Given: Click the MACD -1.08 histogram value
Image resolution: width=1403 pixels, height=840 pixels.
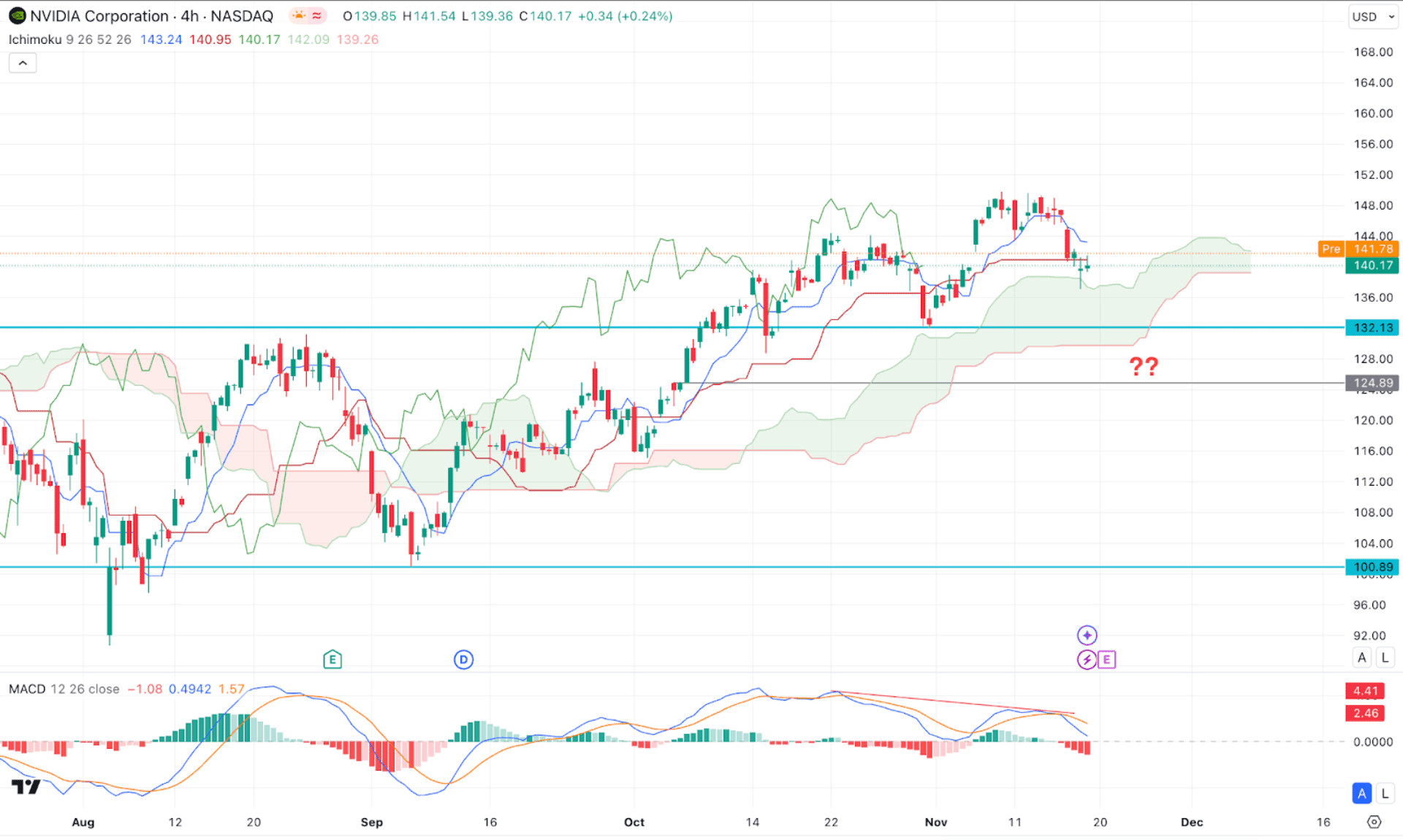Looking at the screenshot, I should tap(145, 689).
